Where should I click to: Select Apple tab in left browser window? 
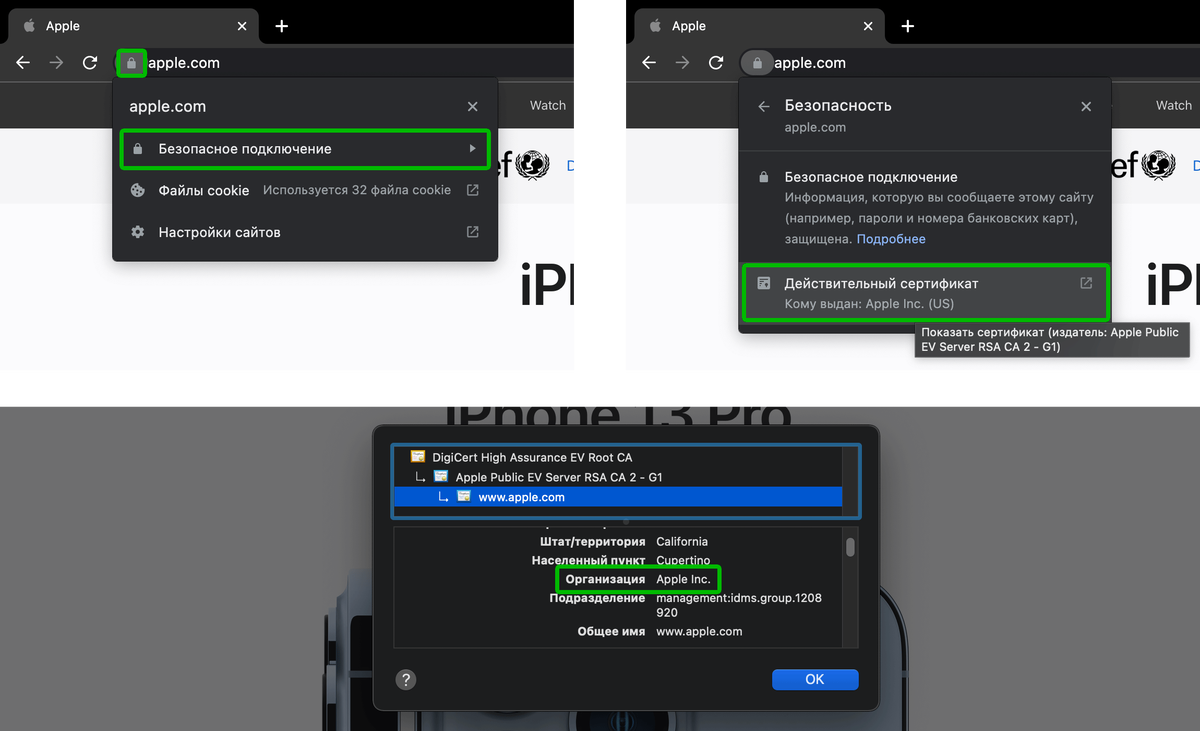point(132,26)
